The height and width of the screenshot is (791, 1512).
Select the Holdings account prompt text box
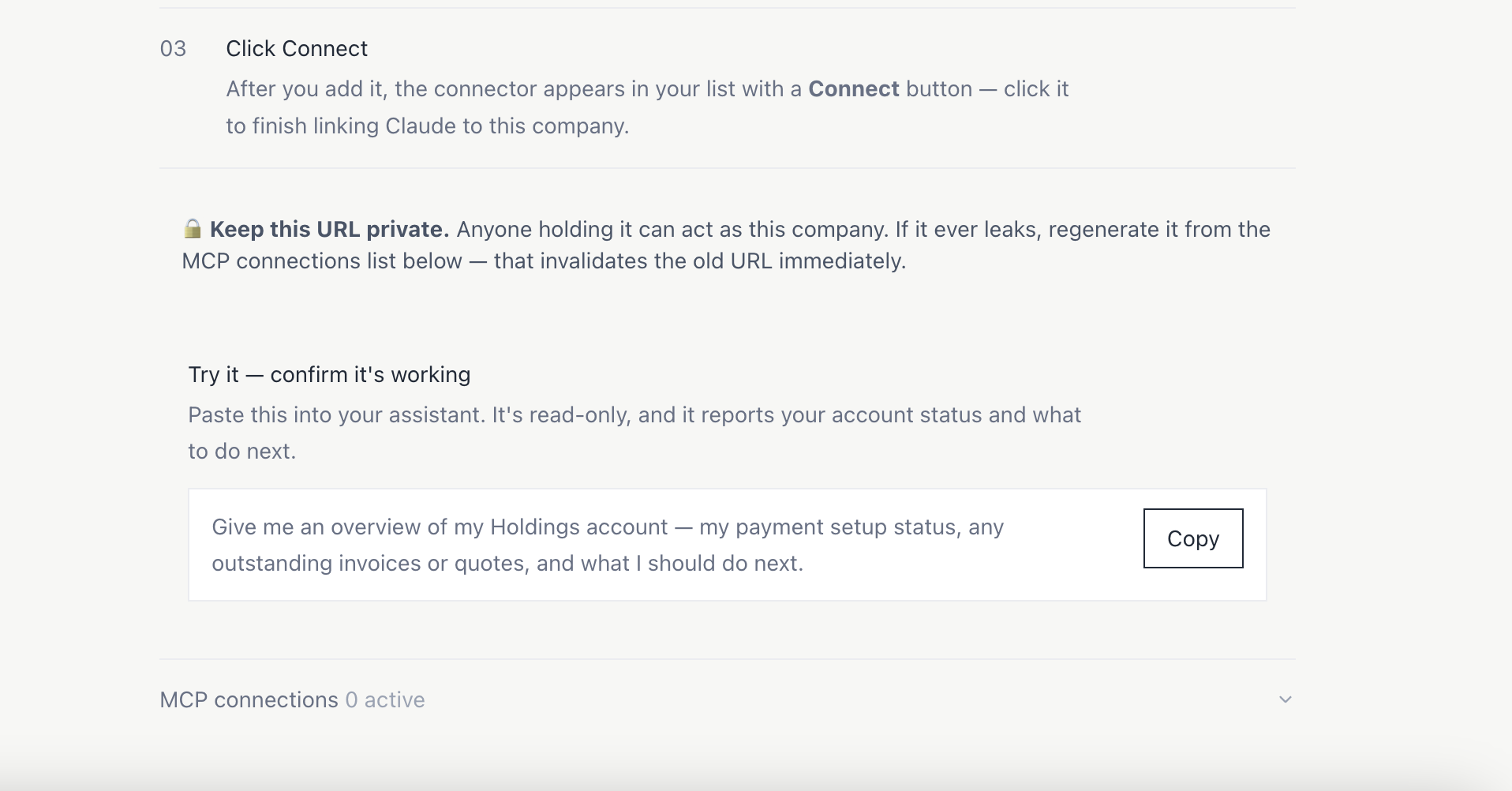coord(727,545)
